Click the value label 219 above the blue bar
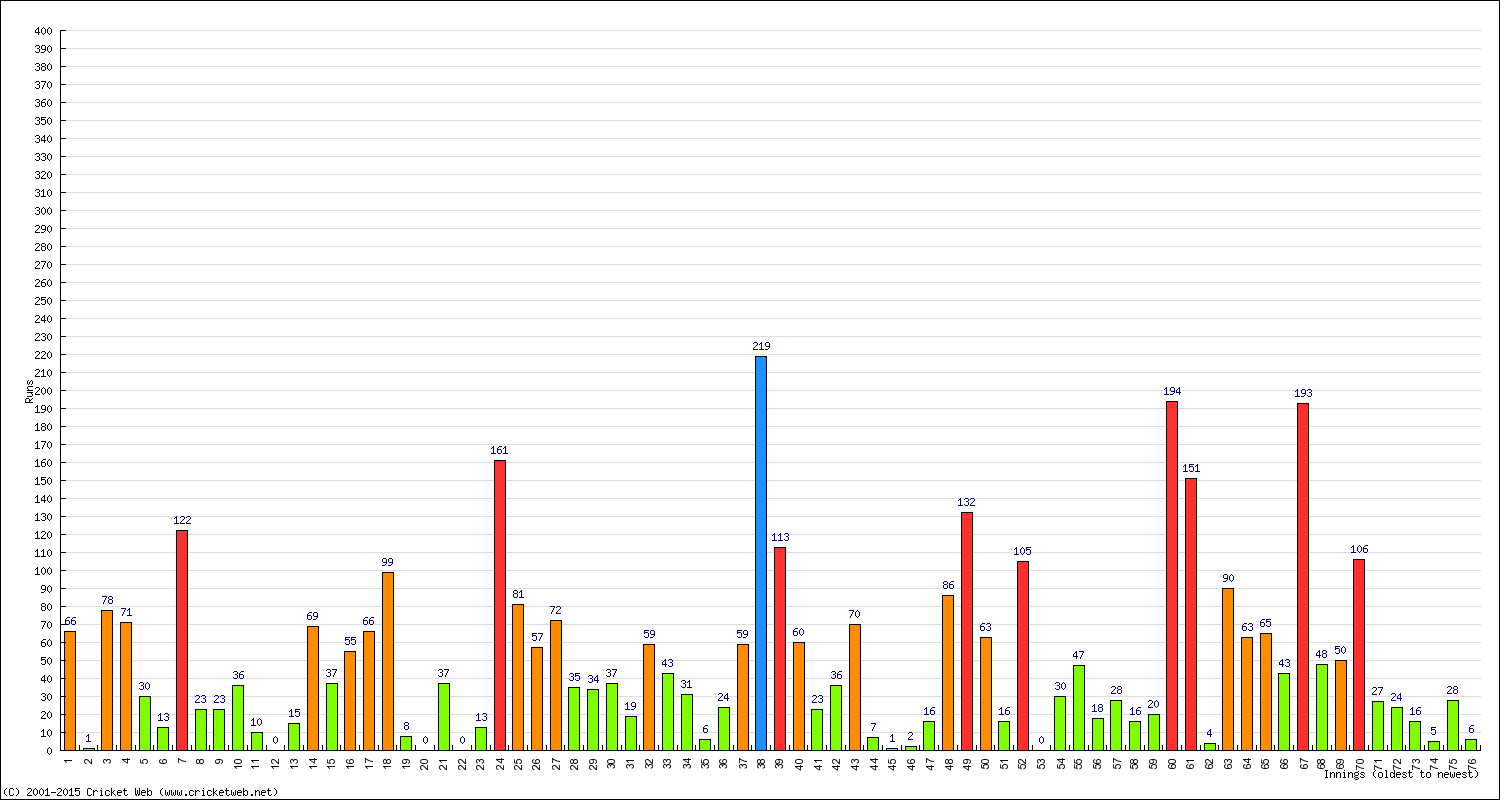This screenshot has height=800, width=1500. [x=762, y=346]
